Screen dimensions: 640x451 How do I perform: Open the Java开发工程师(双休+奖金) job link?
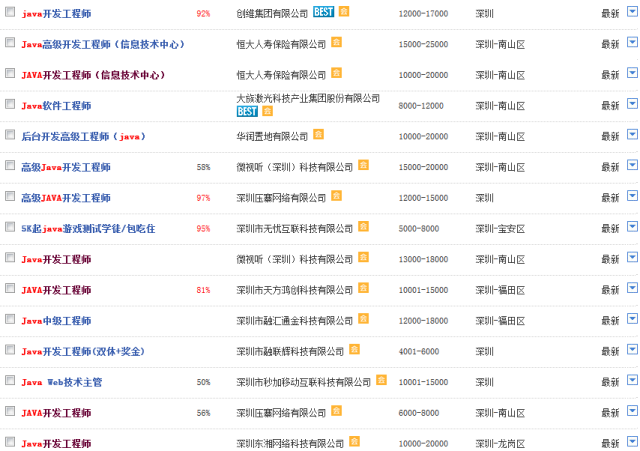(83, 352)
